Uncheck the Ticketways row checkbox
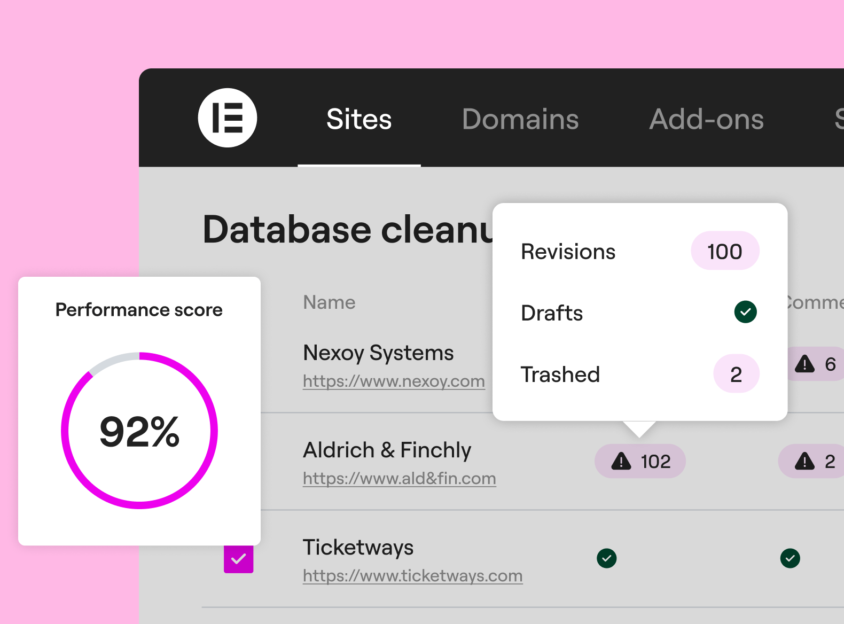Image resolution: width=844 pixels, height=624 pixels. [x=238, y=558]
